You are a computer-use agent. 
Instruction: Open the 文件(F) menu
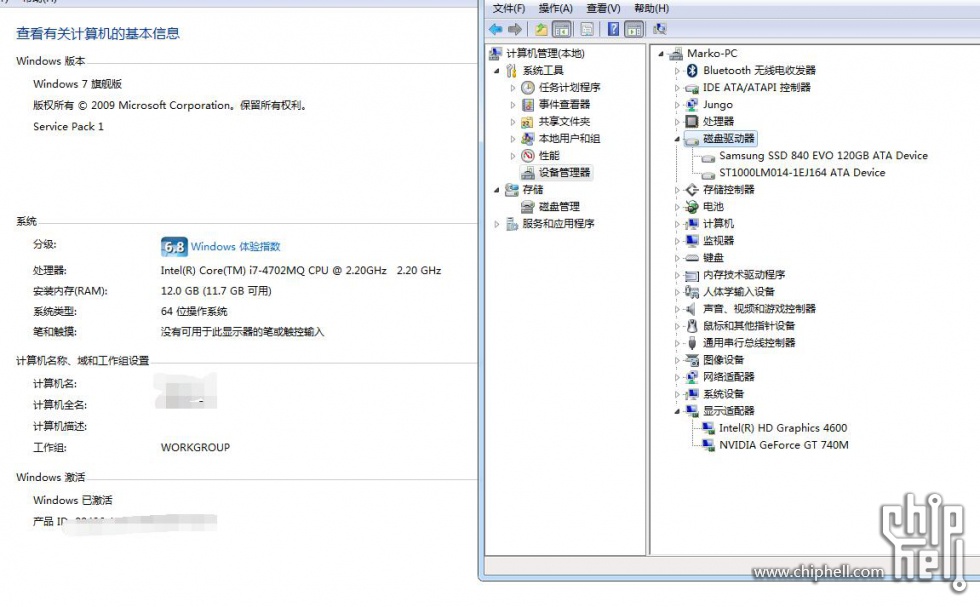(509, 8)
